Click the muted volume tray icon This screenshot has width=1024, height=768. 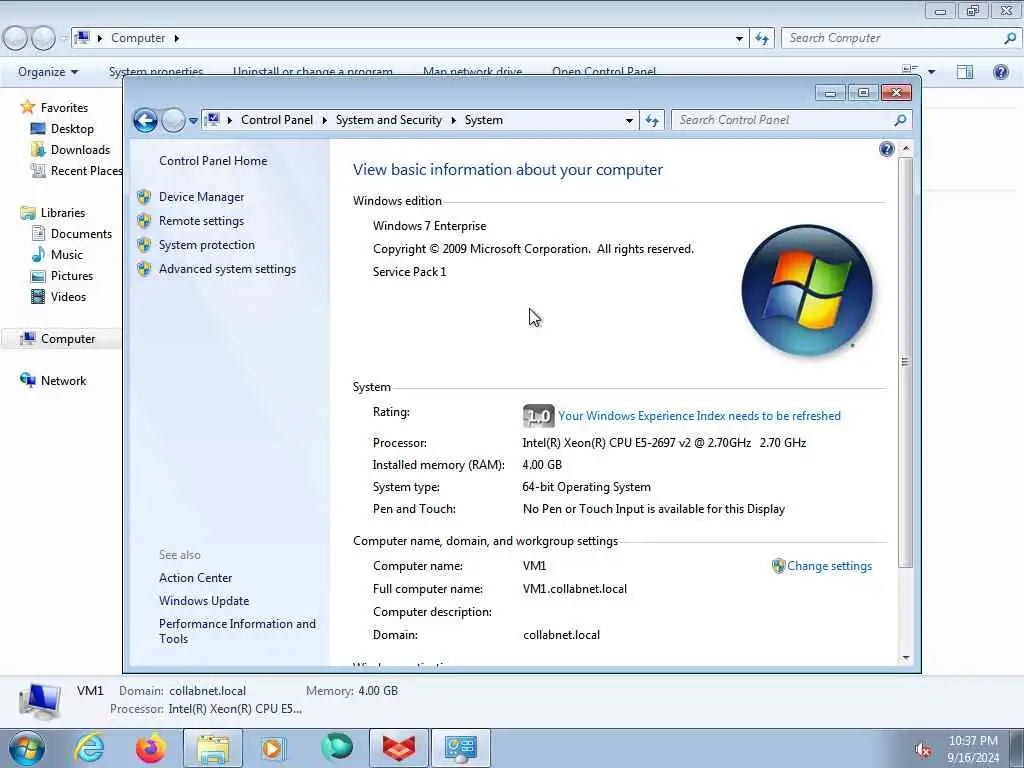923,750
